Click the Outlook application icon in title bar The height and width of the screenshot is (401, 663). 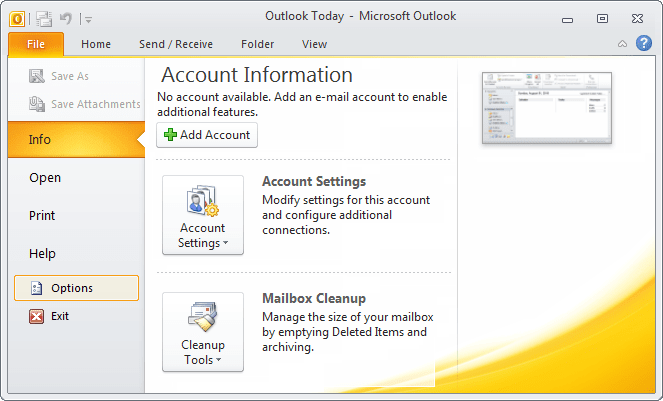point(17,19)
